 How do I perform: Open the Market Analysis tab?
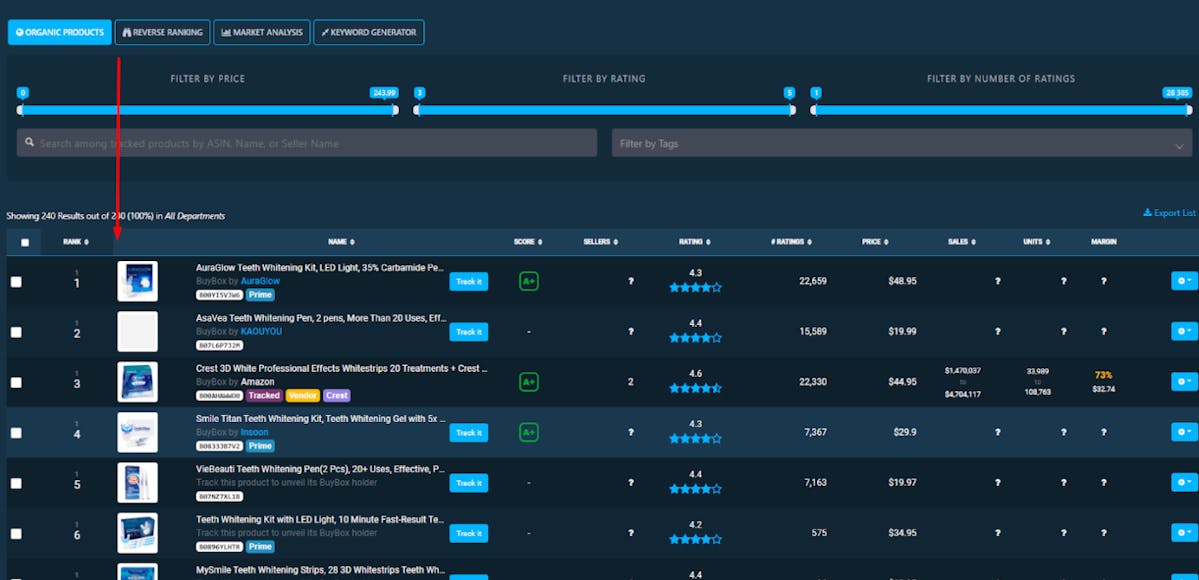point(262,32)
